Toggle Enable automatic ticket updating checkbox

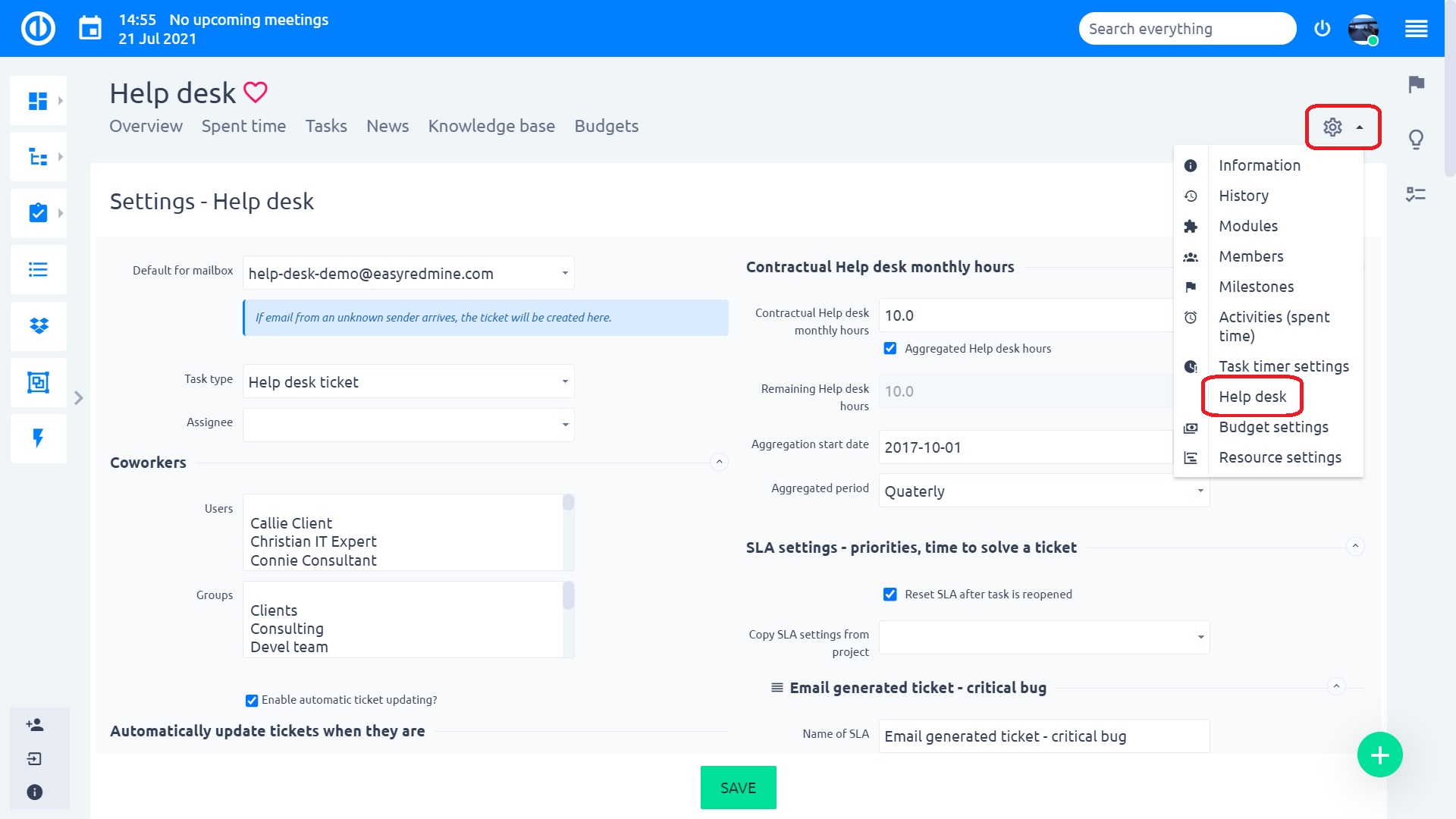252,700
